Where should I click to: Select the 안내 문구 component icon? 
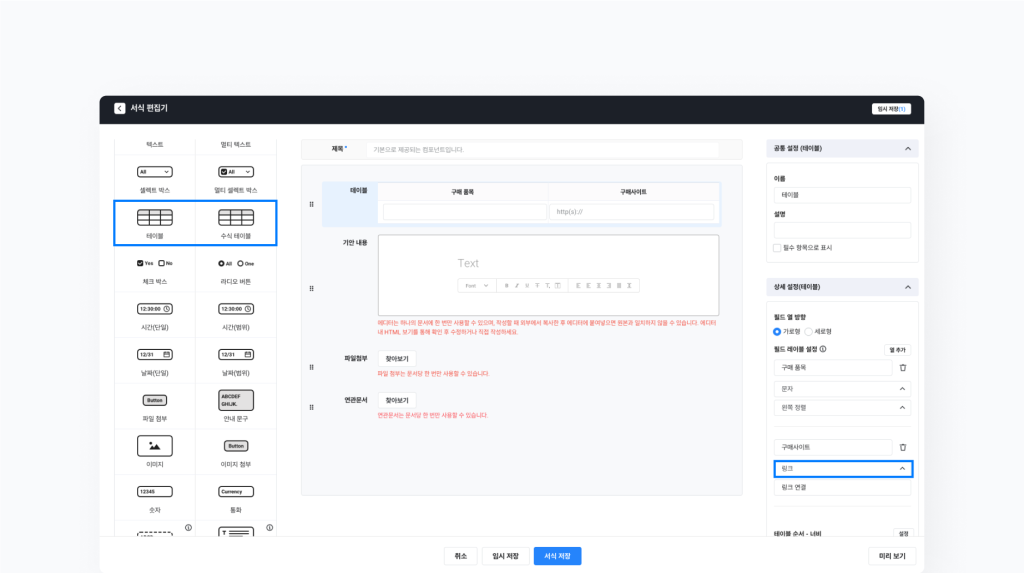point(236,400)
